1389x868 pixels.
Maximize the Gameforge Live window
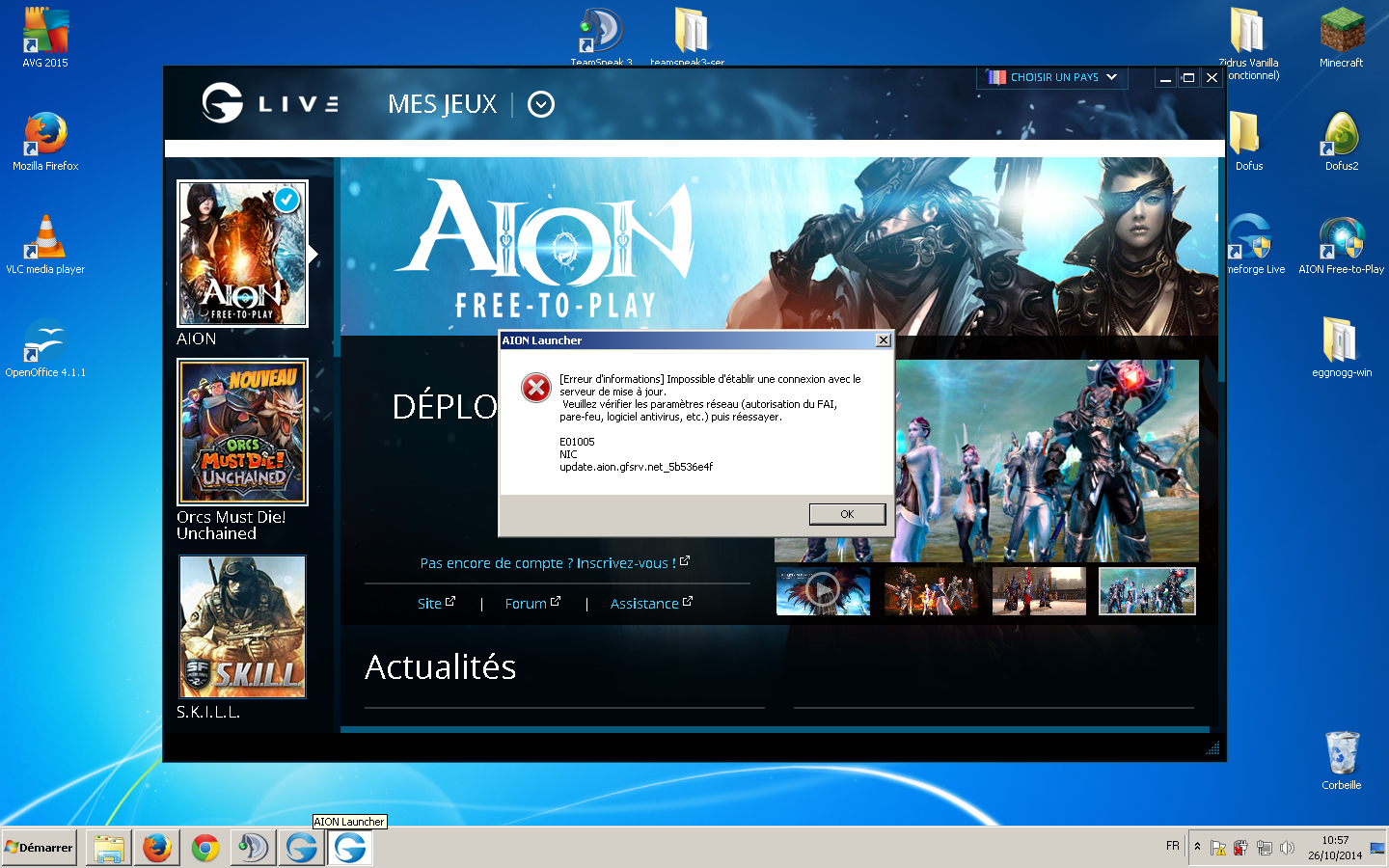pyautogui.click(x=1189, y=78)
